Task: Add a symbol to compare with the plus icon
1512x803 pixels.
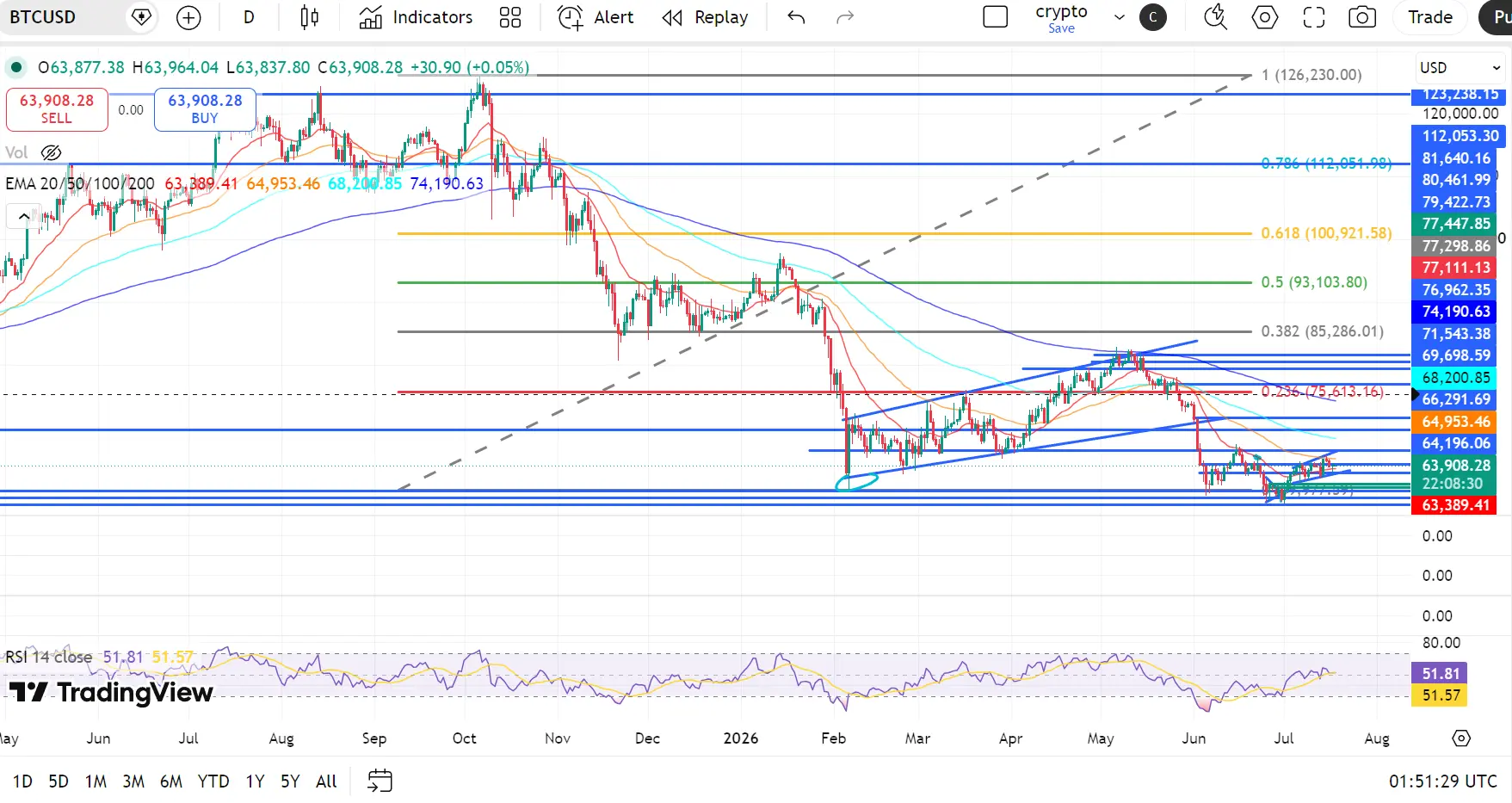Action: pyautogui.click(x=188, y=17)
